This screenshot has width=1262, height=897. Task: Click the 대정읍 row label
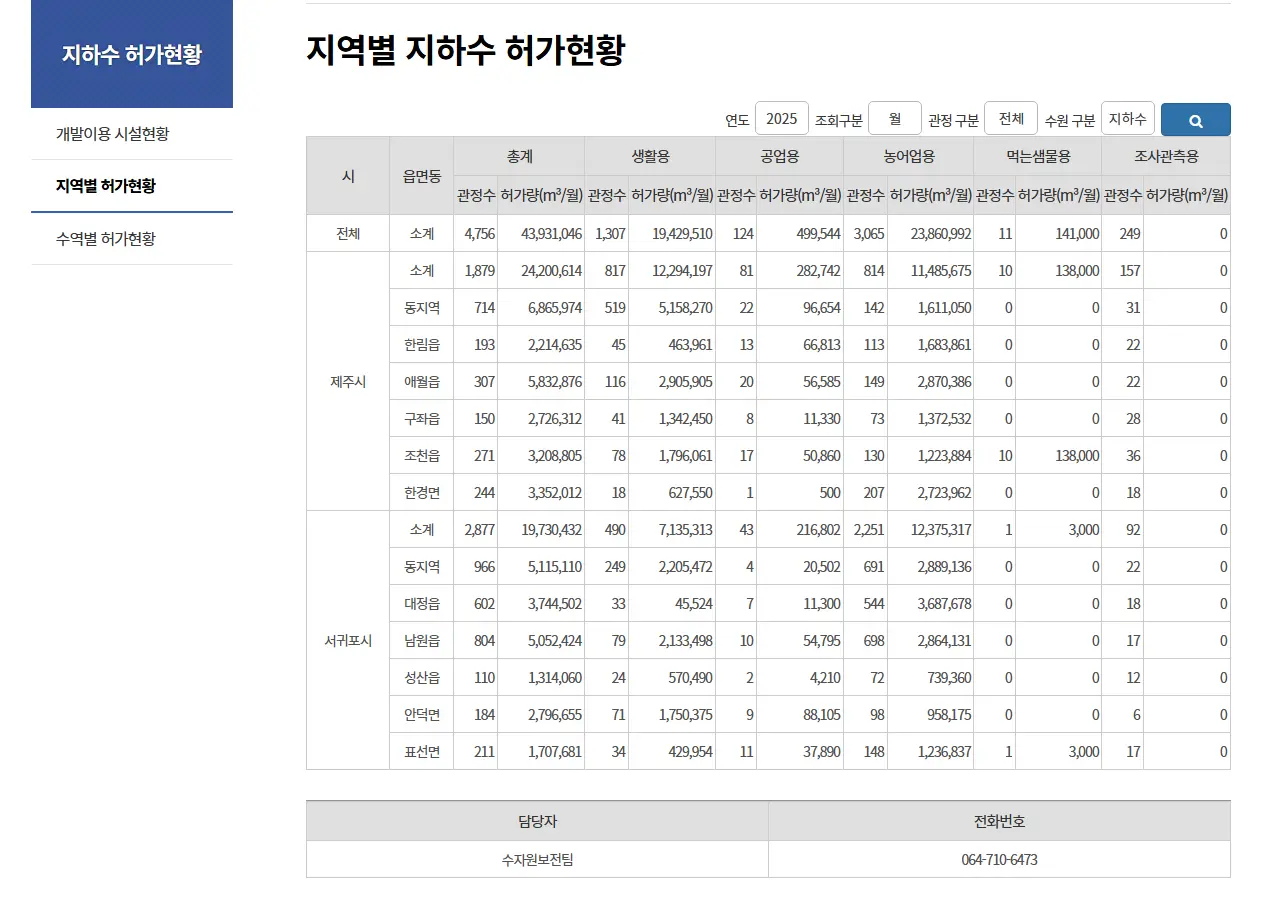coord(422,604)
